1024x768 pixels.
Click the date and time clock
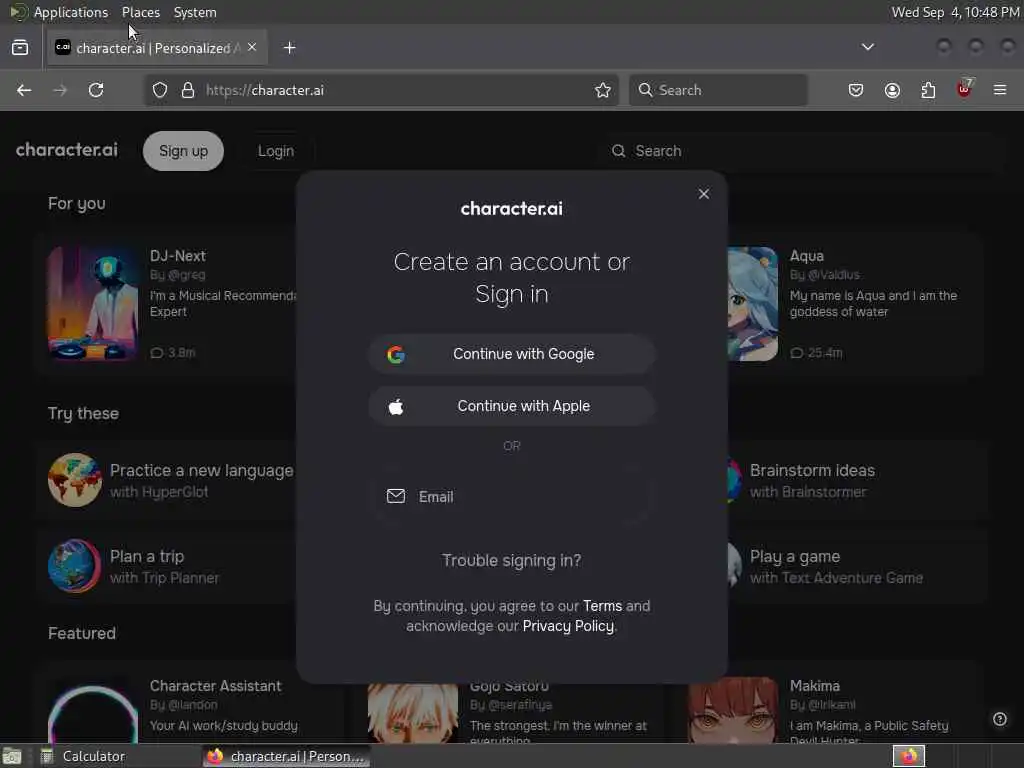coord(955,12)
